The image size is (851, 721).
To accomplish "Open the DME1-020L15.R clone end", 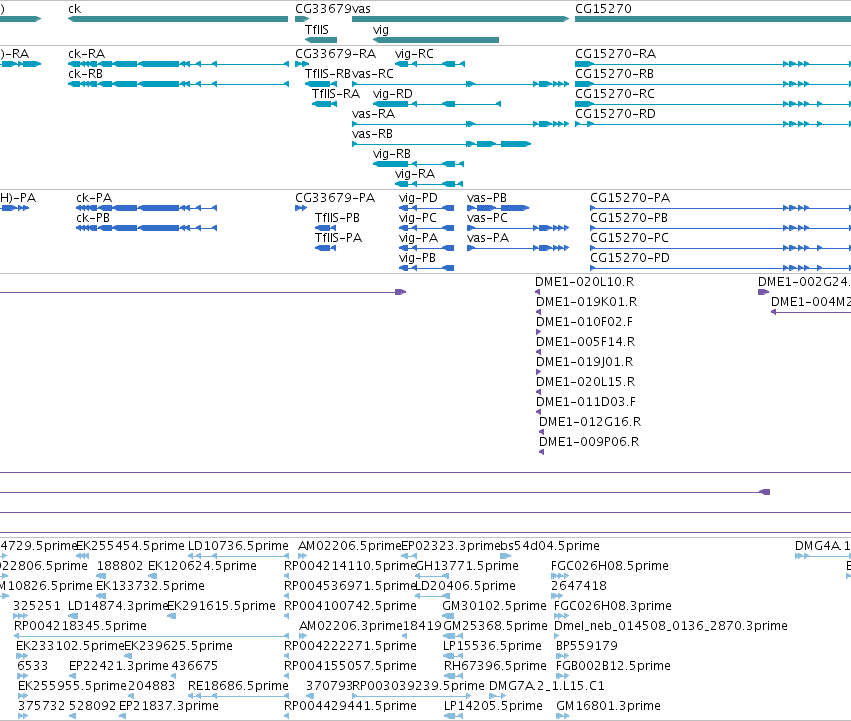I will [586, 382].
